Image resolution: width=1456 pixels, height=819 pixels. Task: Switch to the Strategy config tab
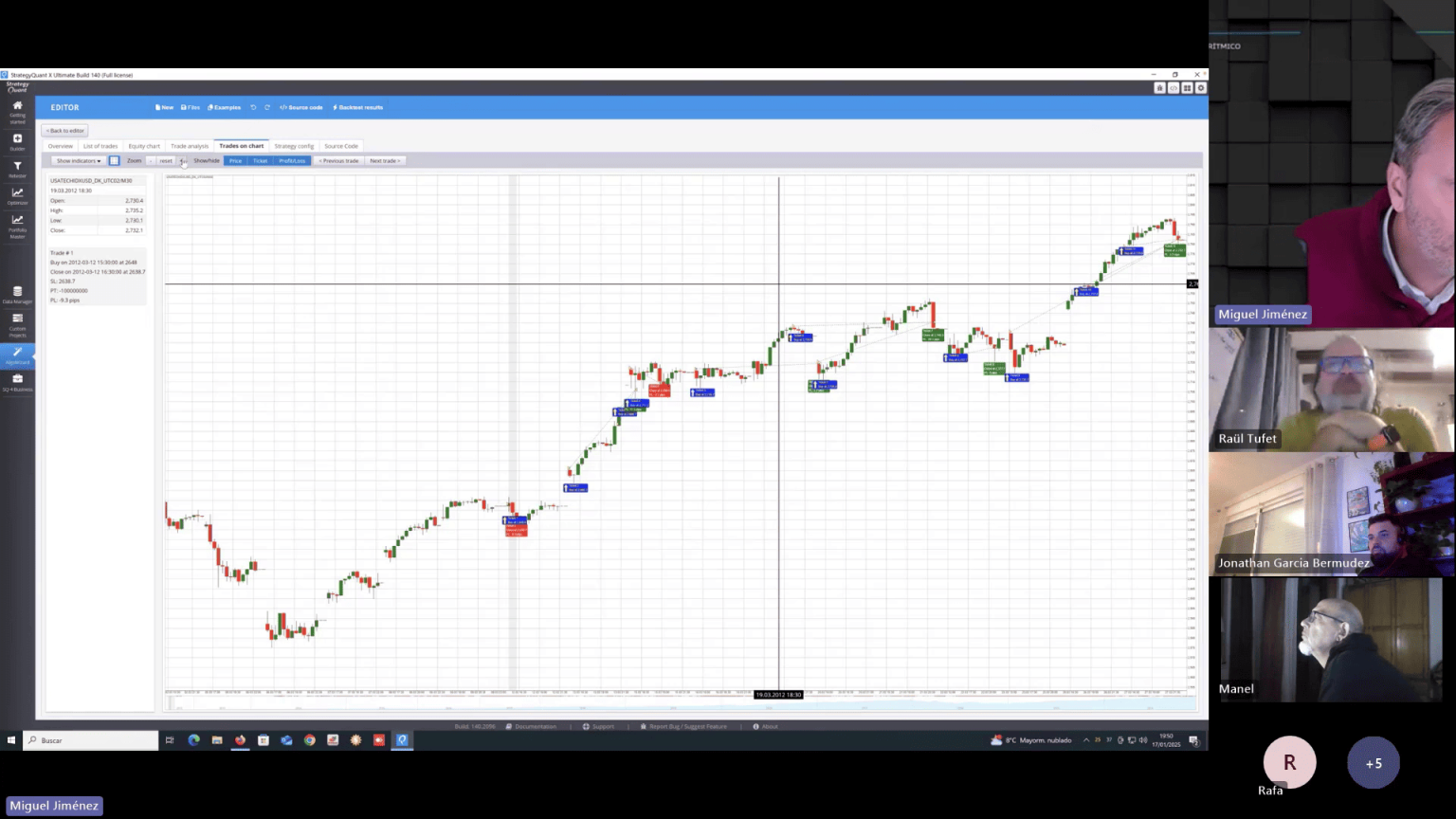pos(294,145)
